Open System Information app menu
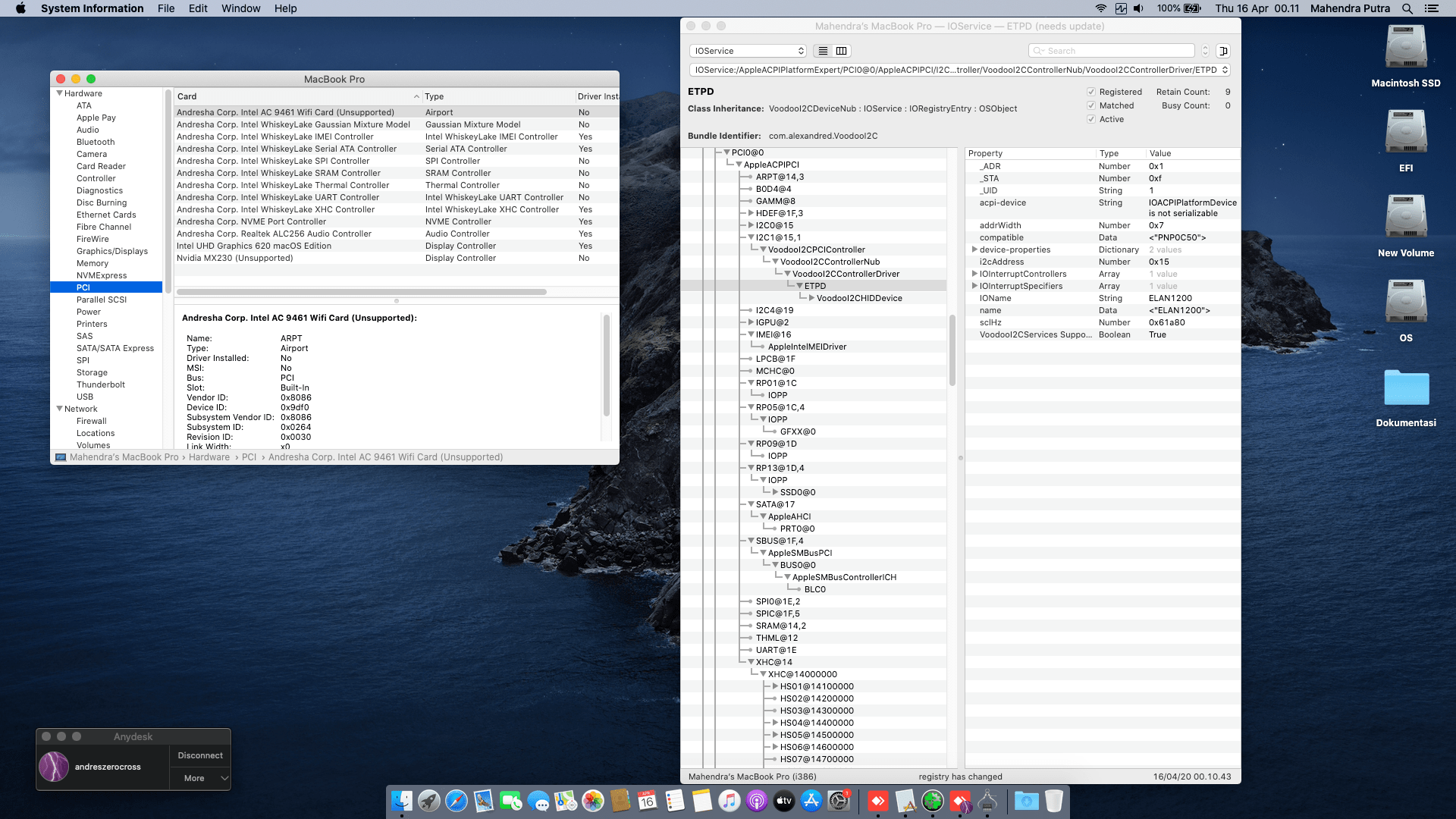This screenshot has height=819, width=1456. [92, 8]
